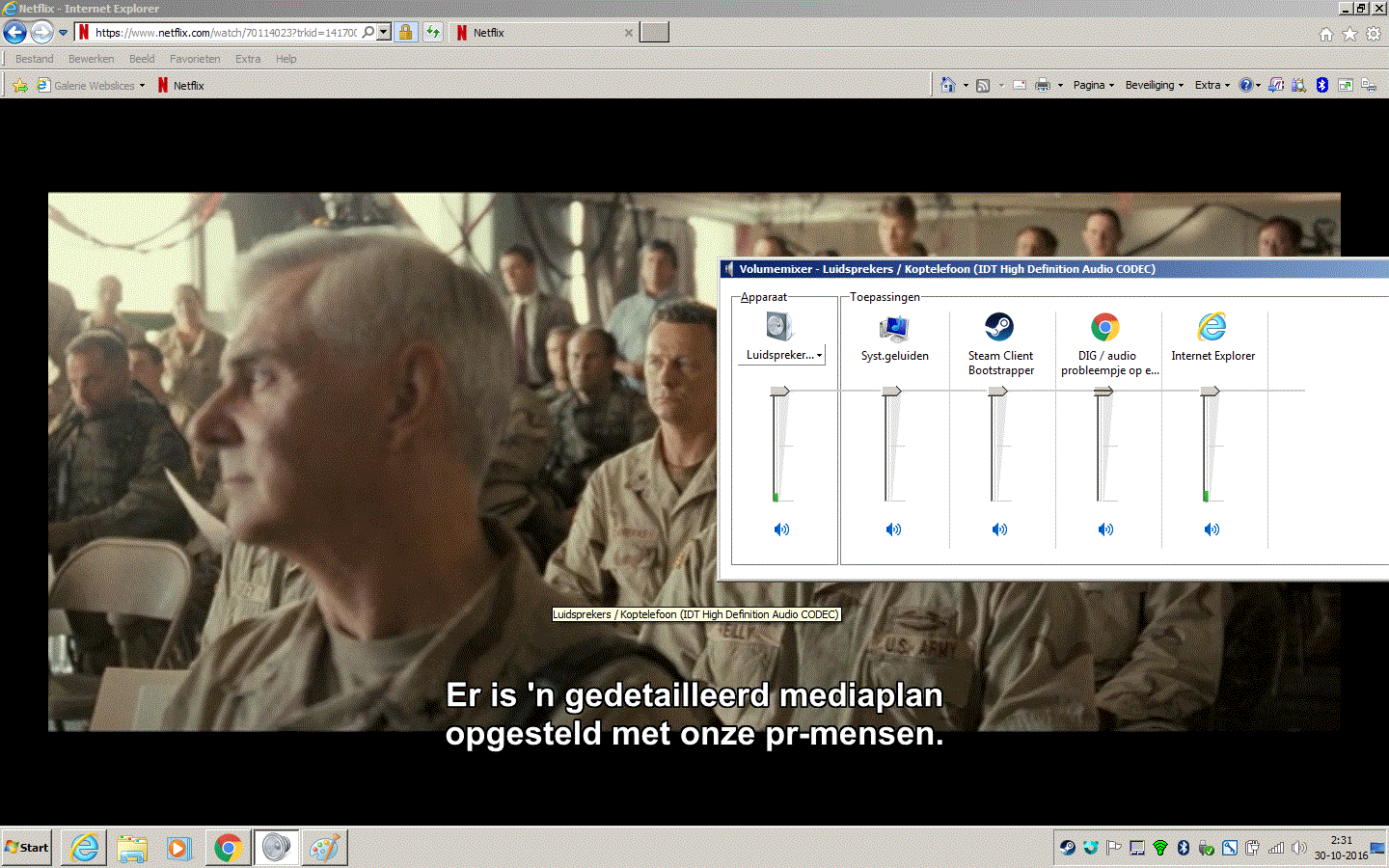Click the search magnifier in the address bar
This screenshot has height=868, width=1389.
coord(368,32)
